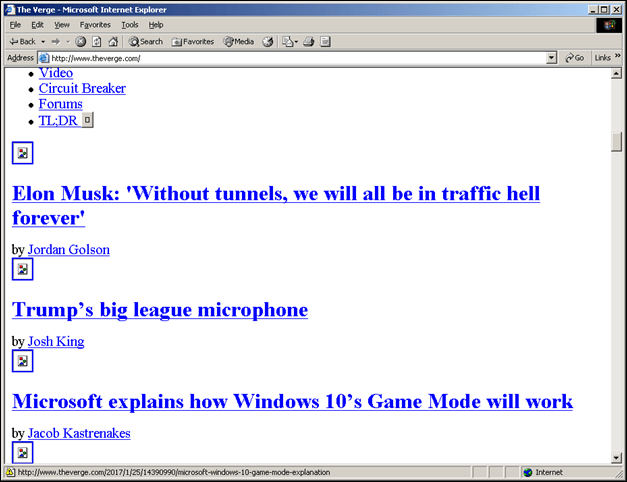Open Trump's big league microphone article

tap(160, 310)
